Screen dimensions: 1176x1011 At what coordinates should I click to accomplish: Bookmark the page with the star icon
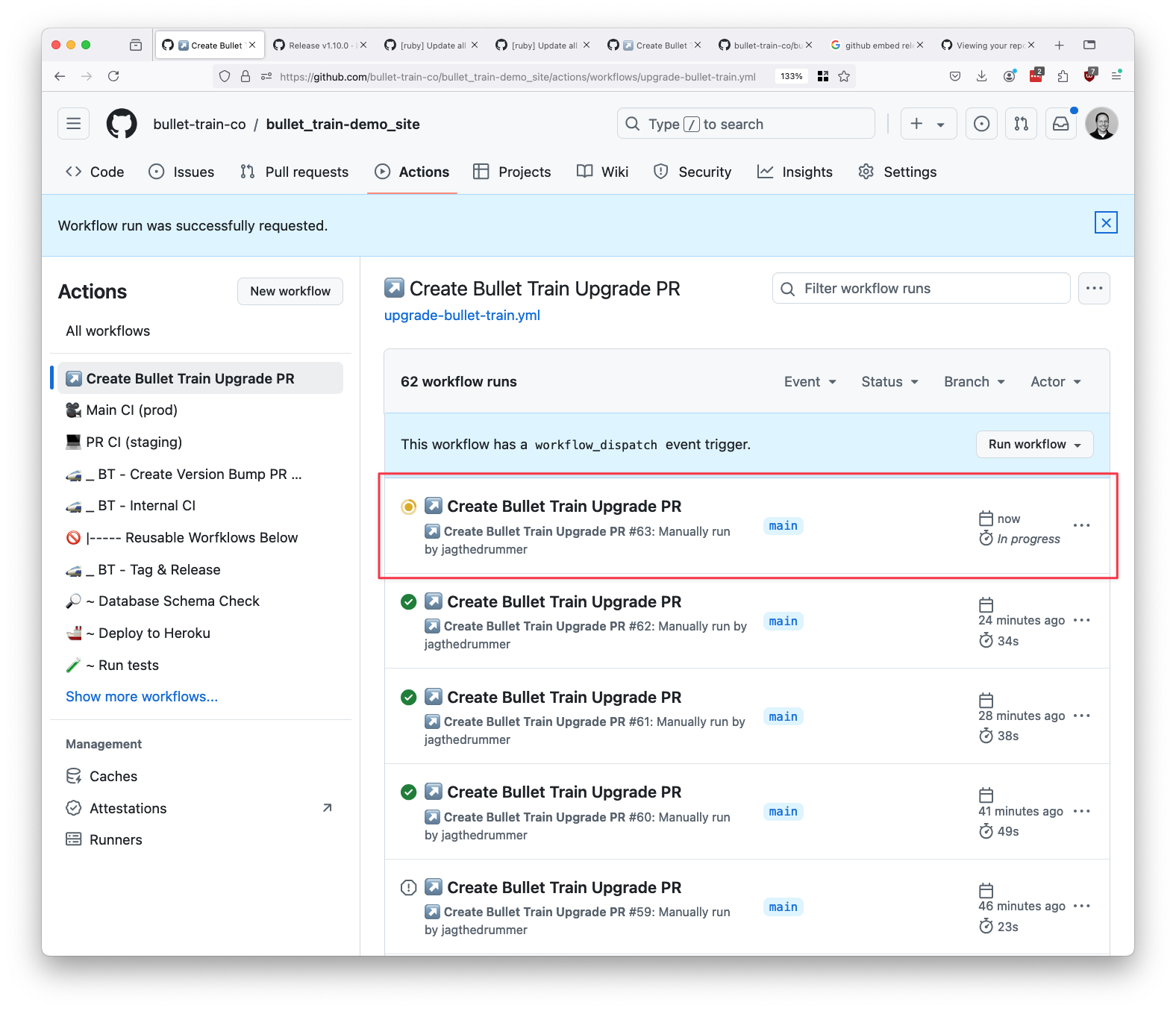(x=844, y=76)
